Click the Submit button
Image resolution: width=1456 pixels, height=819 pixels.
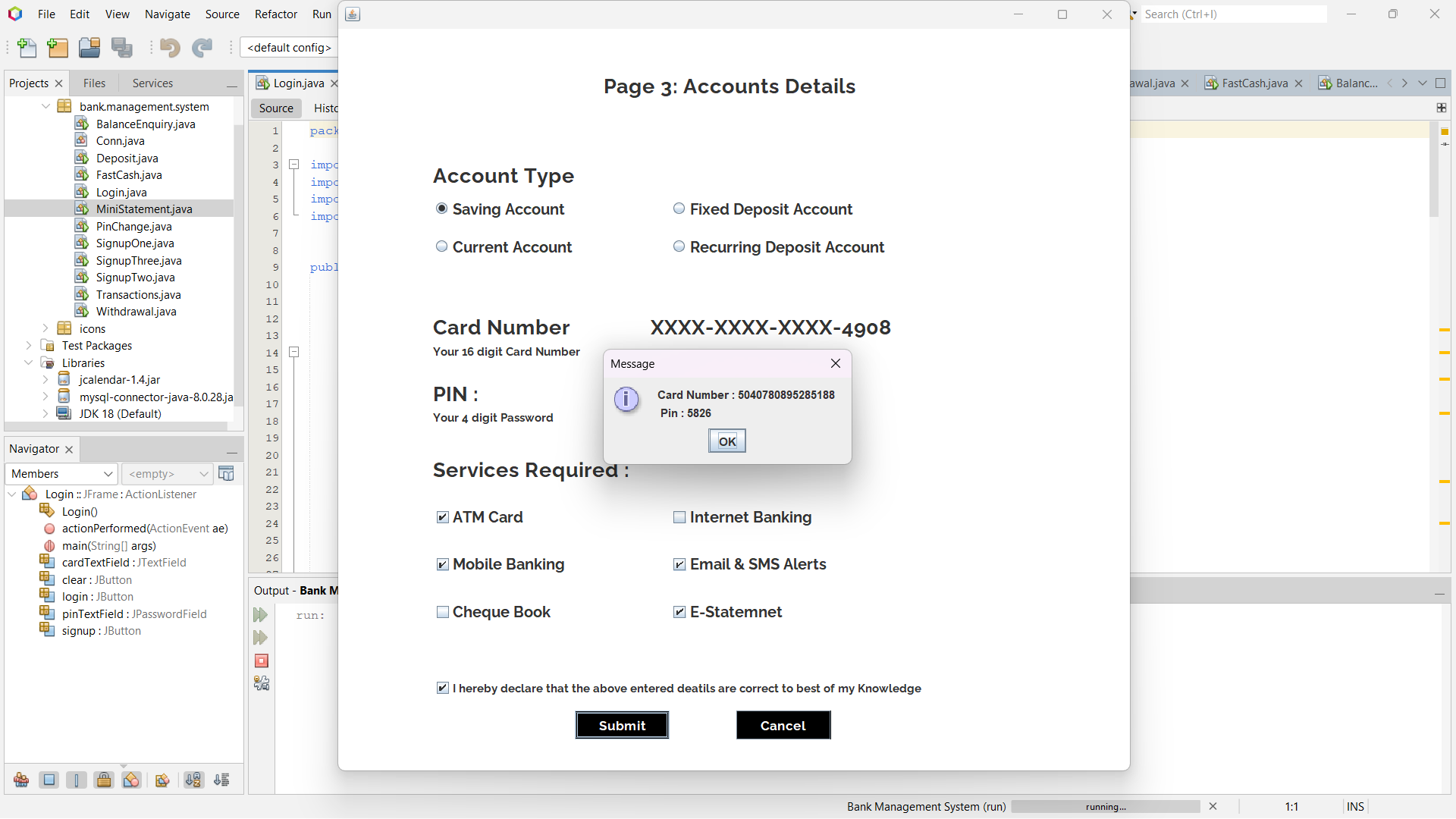(622, 725)
